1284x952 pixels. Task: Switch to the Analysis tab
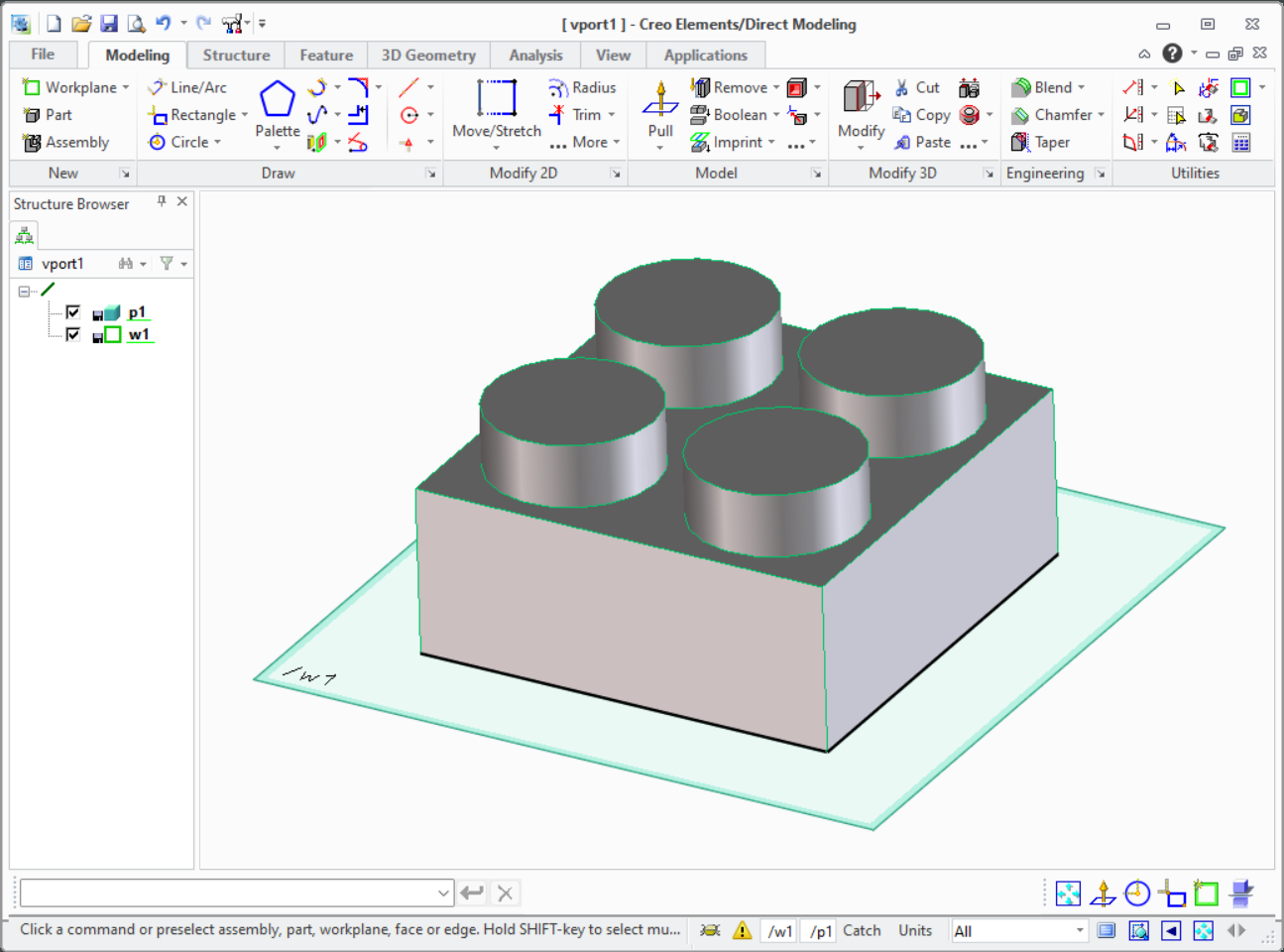(x=535, y=56)
